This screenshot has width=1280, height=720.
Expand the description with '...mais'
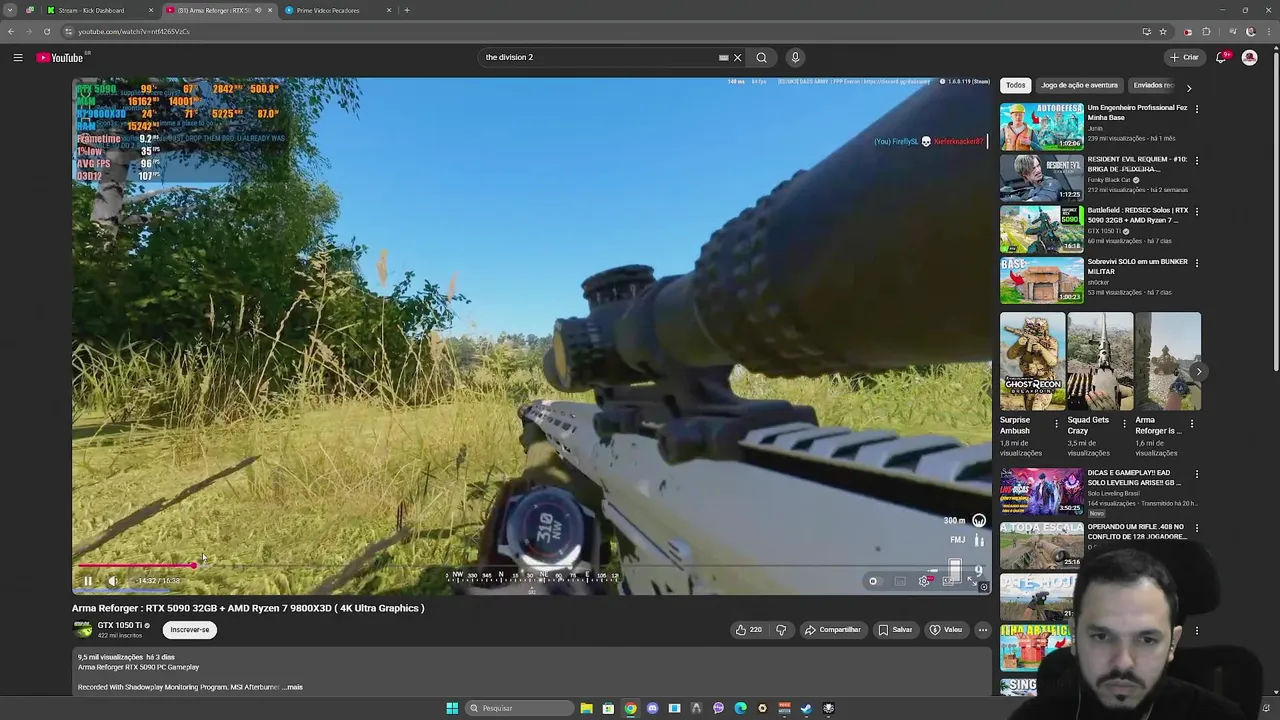(292, 688)
